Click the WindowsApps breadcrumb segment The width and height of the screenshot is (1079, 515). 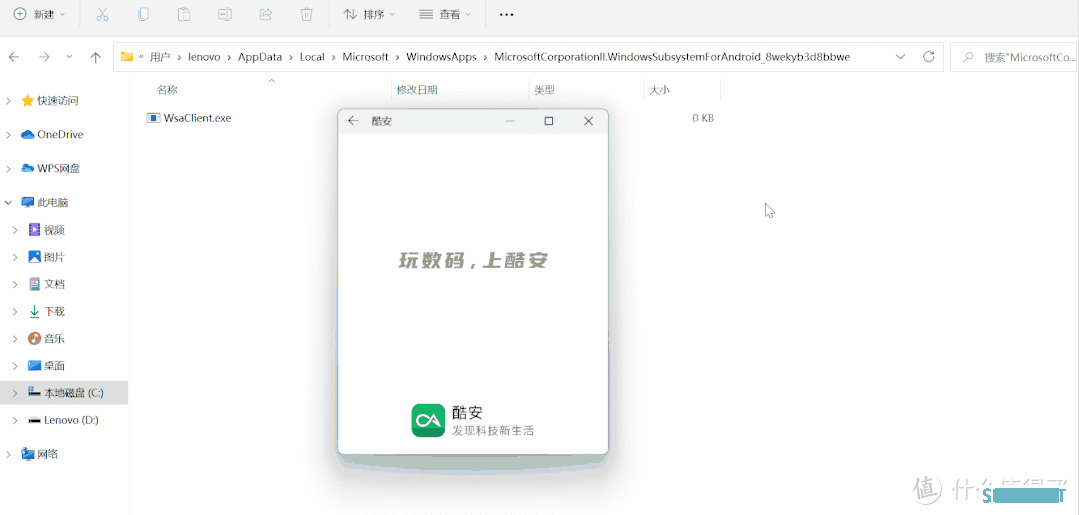tap(441, 57)
